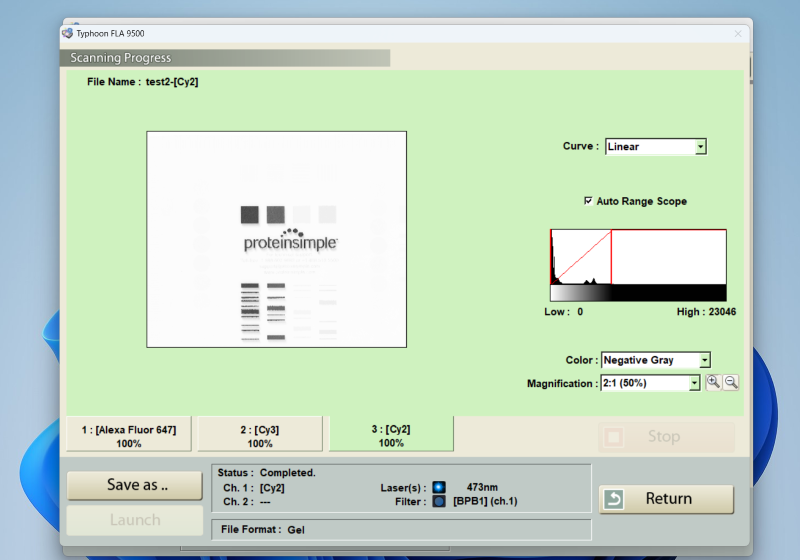This screenshot has height=560, width=800.
Task: Switch to the Alexa Fluor 647 channel tab
Action: (129, 435)
